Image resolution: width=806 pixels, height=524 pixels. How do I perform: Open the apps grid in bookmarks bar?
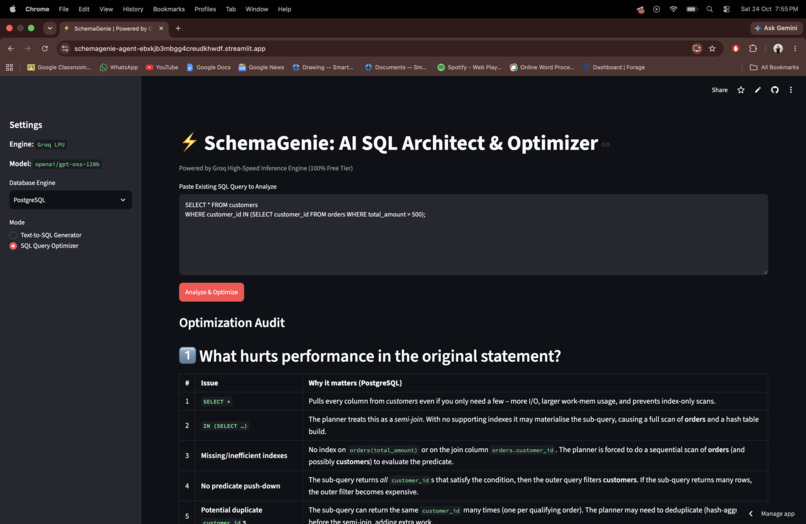[9, 67]
